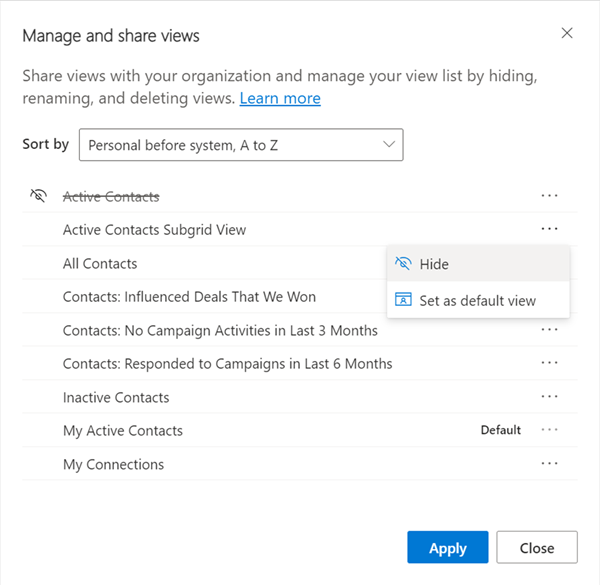The width and height of the screenshot is (600, 585).
Task: Expand the Sort by dropdown
Action: click(240, 145)
